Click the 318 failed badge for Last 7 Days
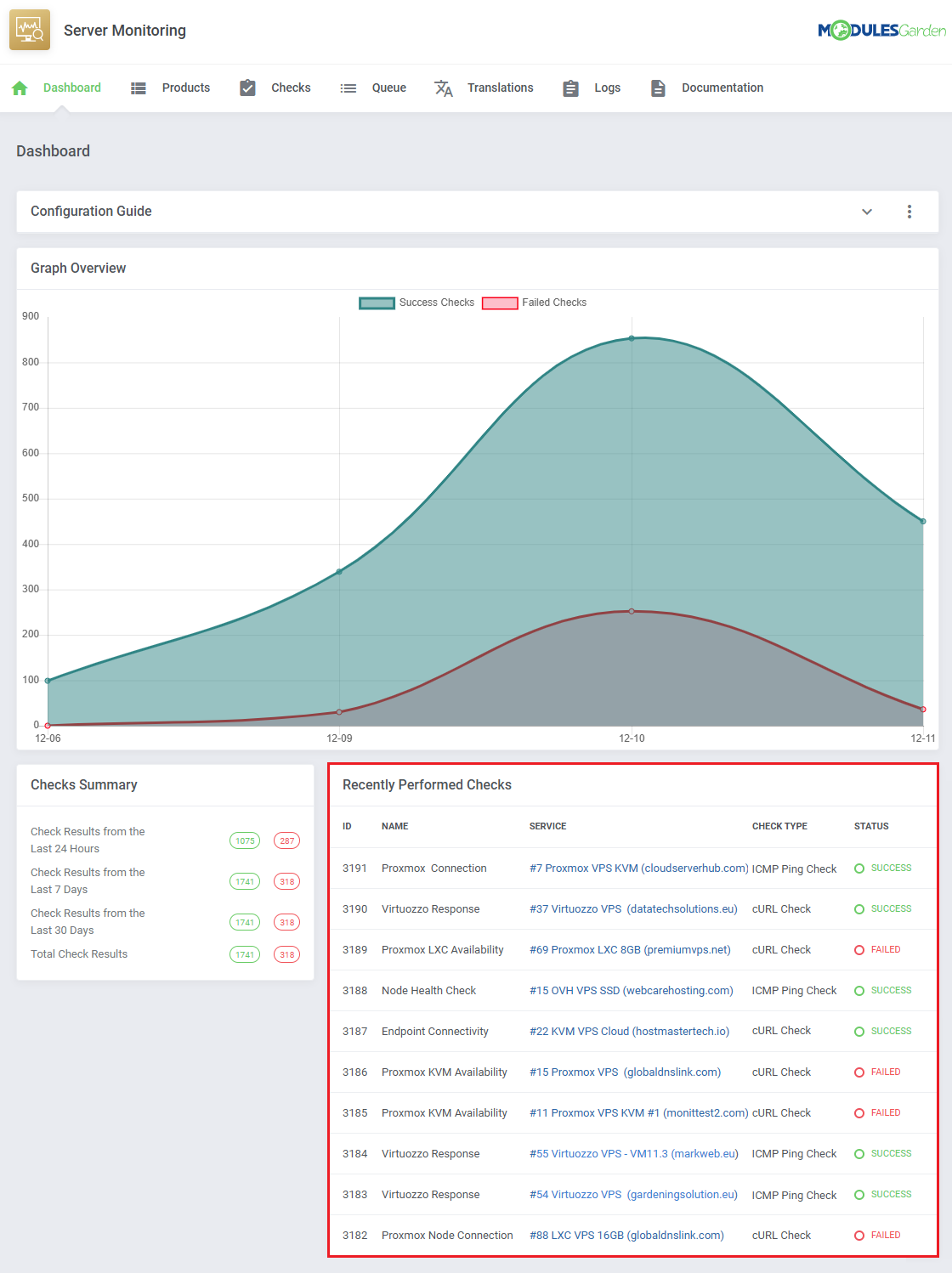Image resolution: width=952 pixels, height=1273 pixels. (x=287, y=881)
